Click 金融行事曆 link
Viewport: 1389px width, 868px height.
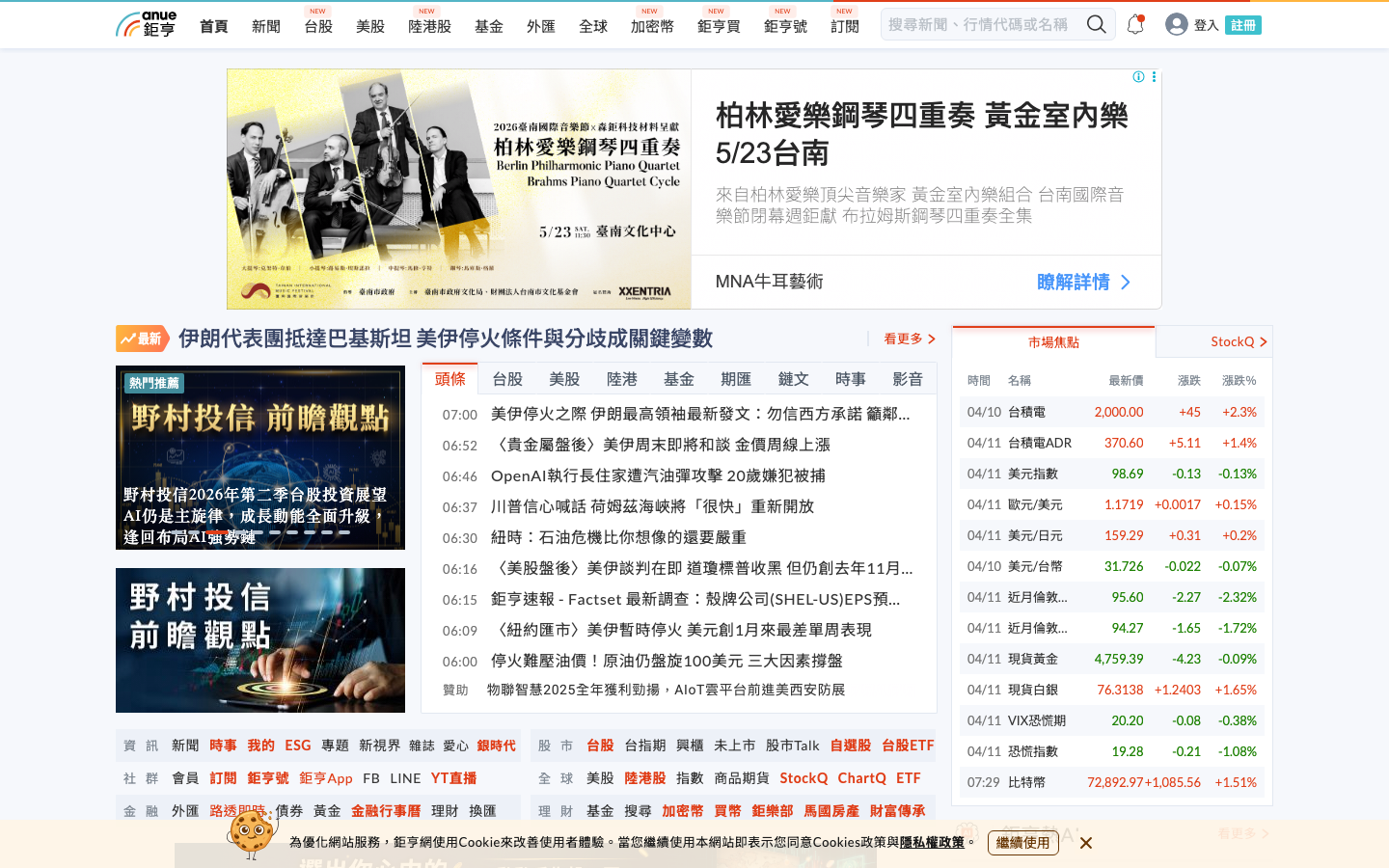click(386, 811)
